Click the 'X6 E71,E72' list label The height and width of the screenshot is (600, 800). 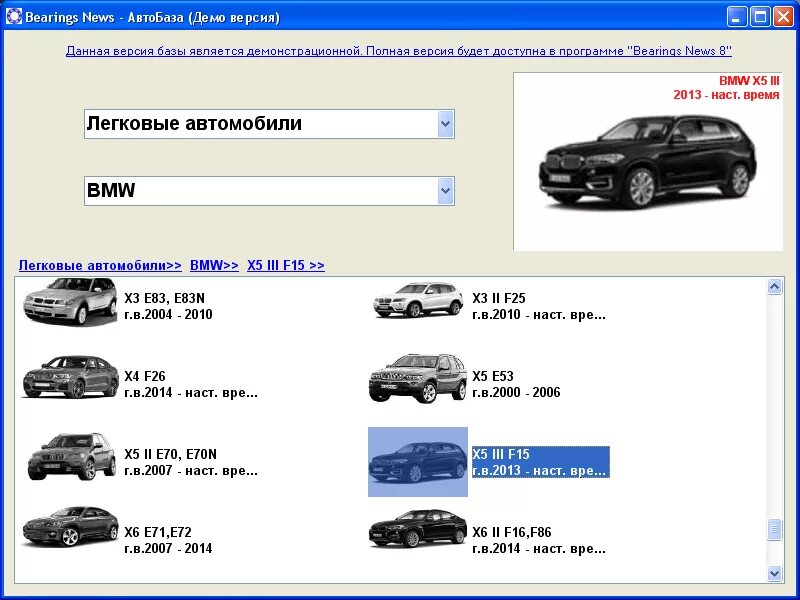coord(168,540)
